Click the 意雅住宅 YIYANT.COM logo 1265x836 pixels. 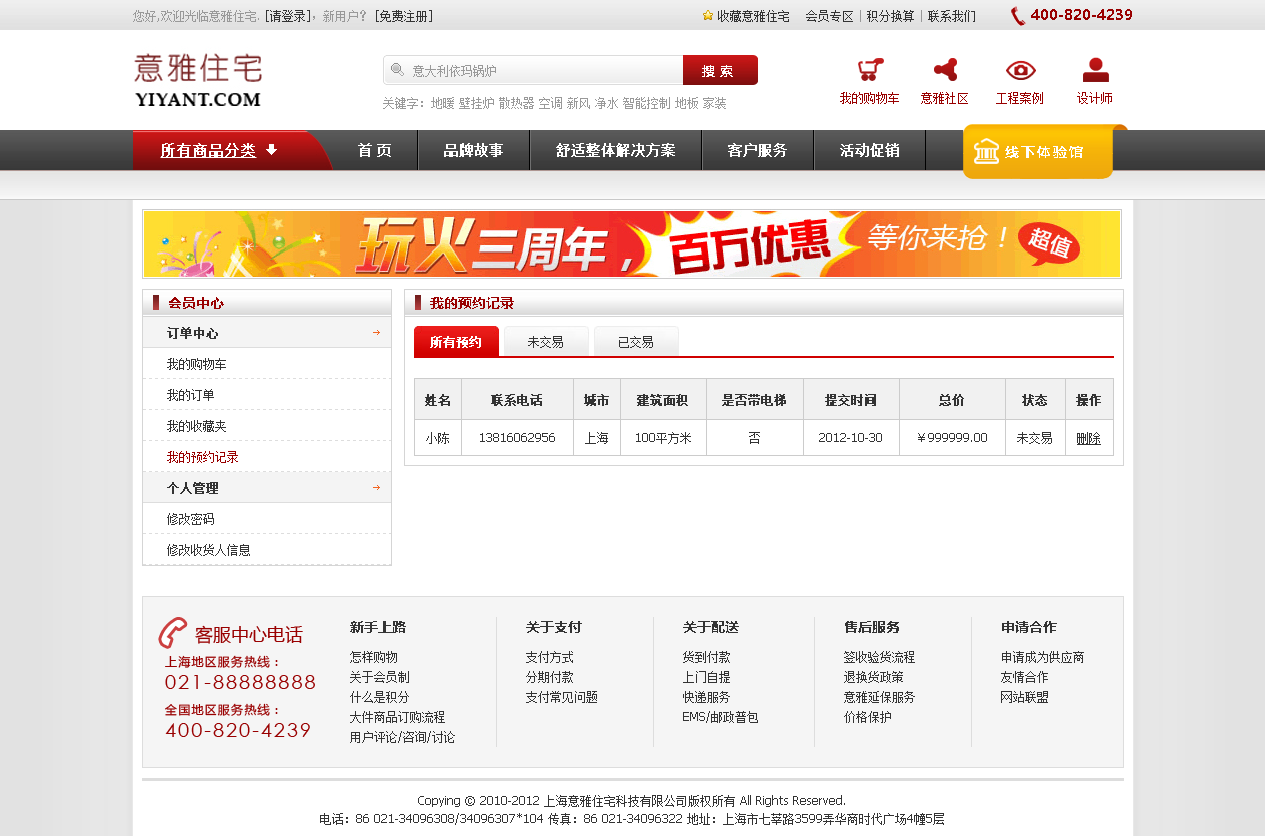click(198, 80)
